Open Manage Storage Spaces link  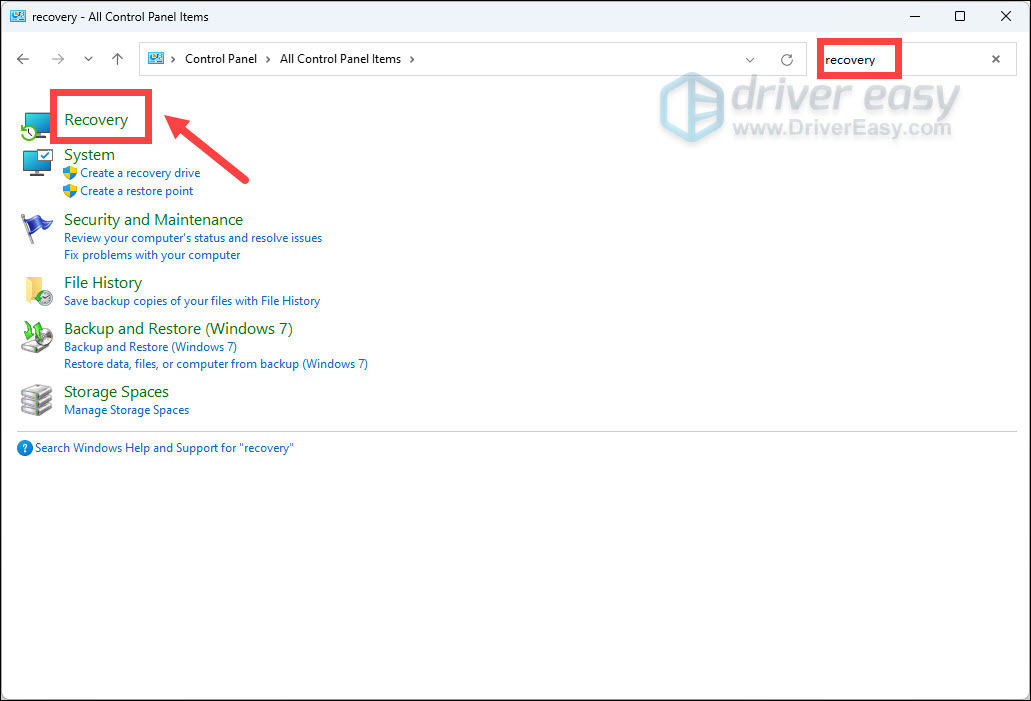[x=126, y=410]
